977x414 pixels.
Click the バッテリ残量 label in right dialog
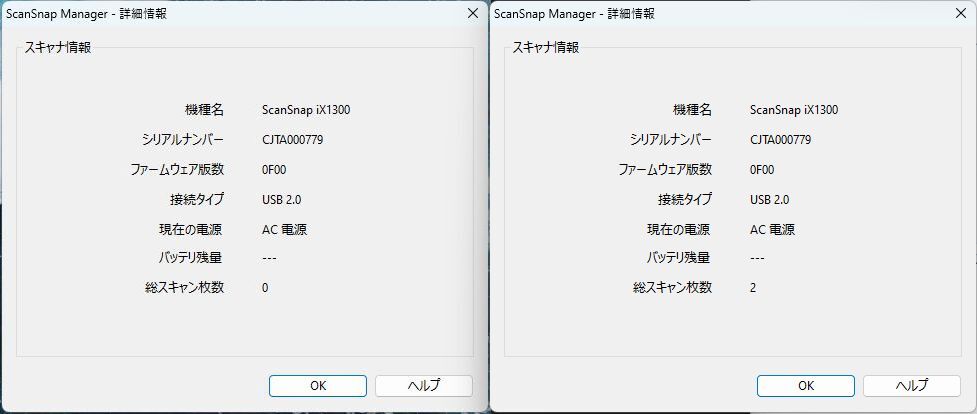[678, 258]
